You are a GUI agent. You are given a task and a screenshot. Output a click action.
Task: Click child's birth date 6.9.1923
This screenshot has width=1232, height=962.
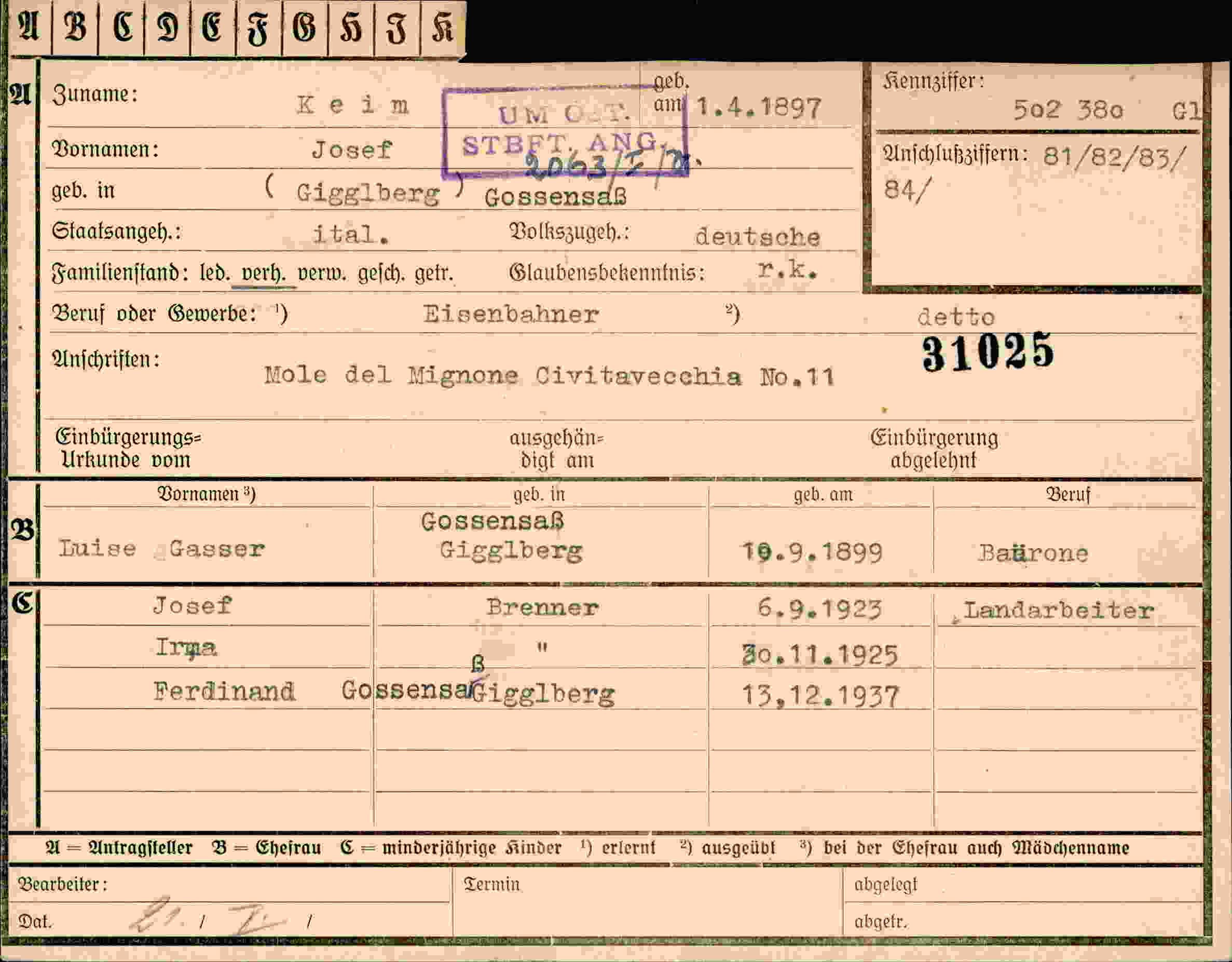point(818,609)
